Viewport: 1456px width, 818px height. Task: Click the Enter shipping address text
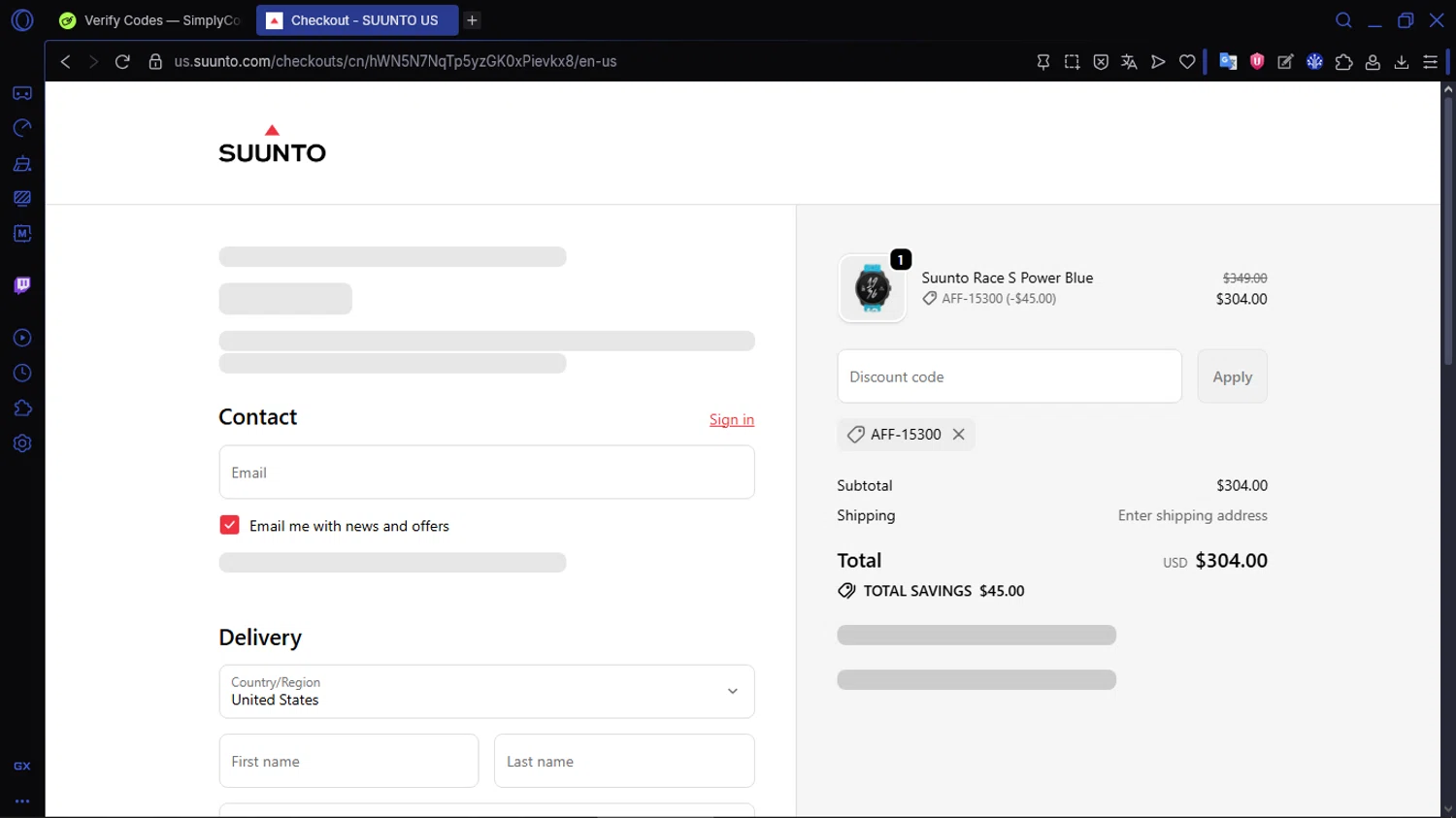click(x=1193, y=515)
